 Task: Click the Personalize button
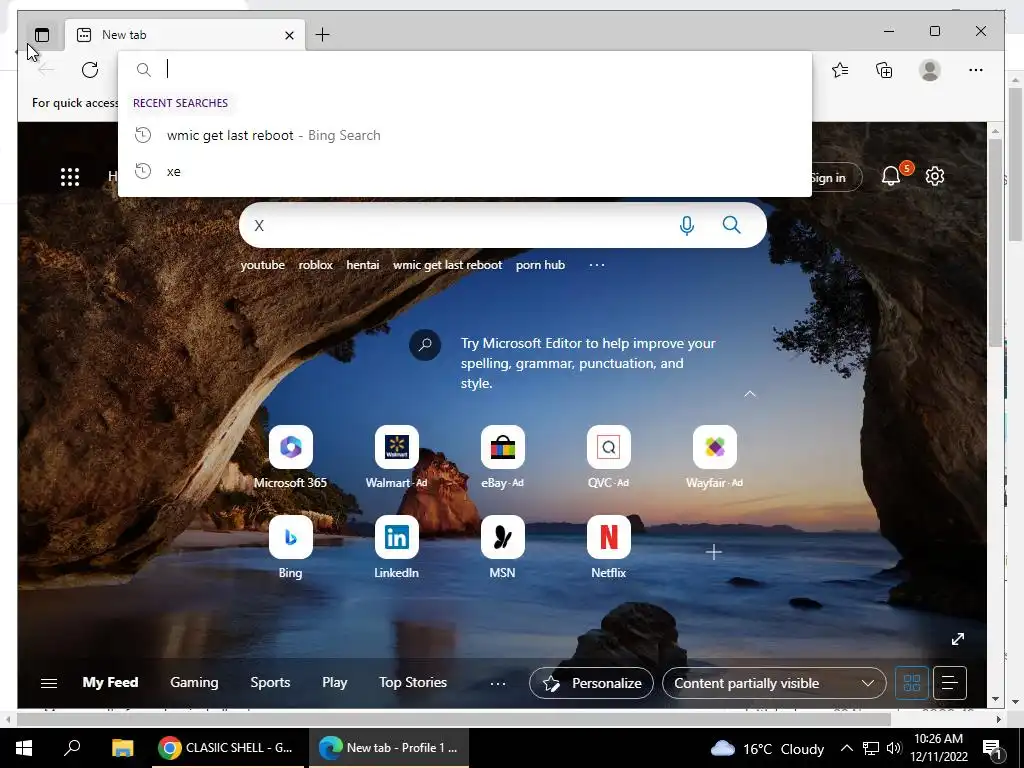pos(591,683)
